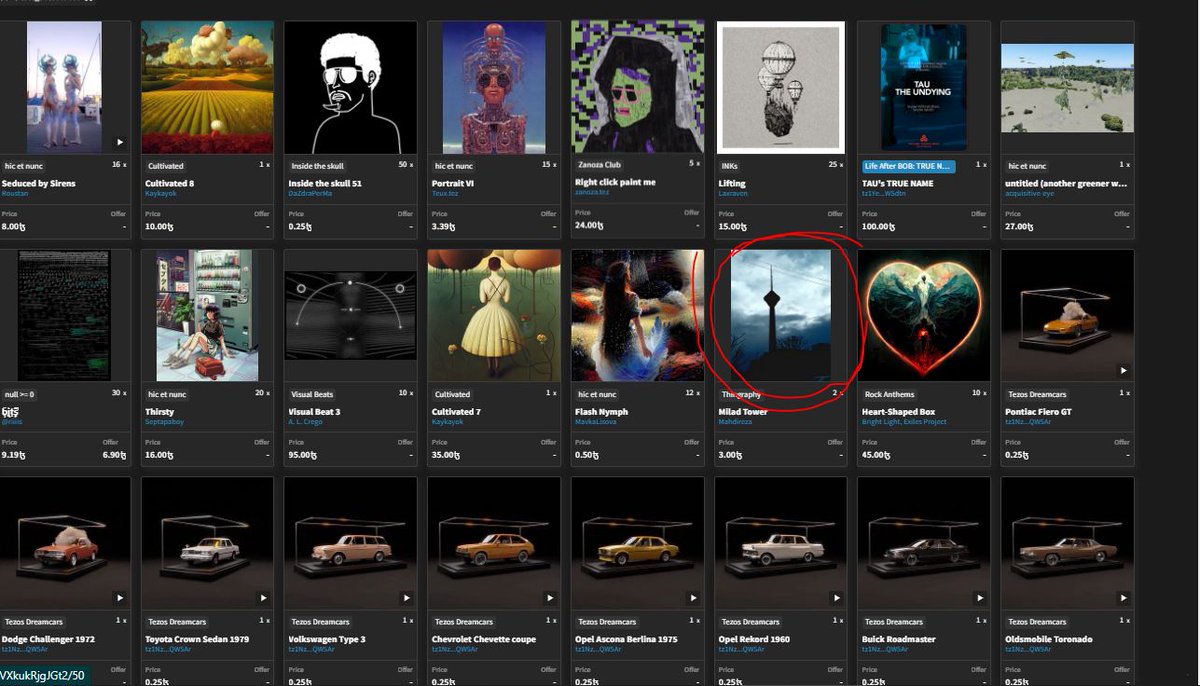Open the Right click paint me image

pos(637,87)
